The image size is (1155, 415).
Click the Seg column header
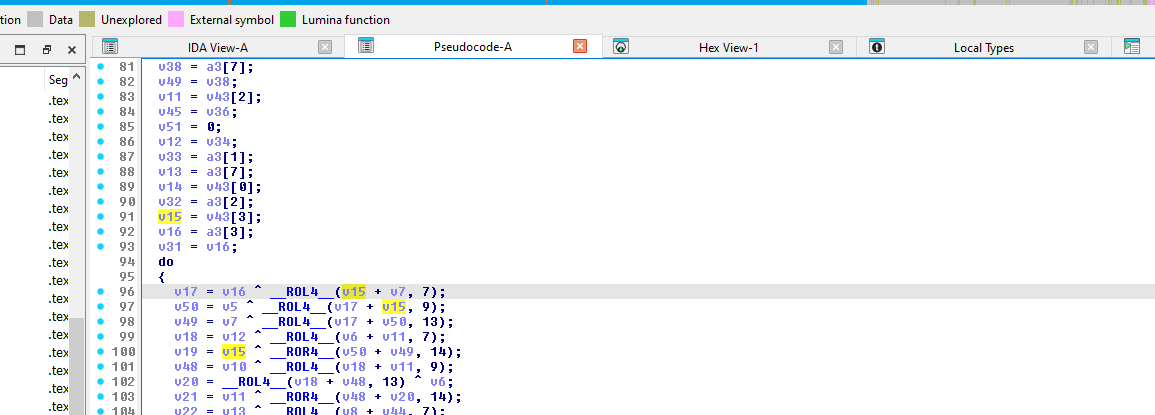tap(58, 80)
